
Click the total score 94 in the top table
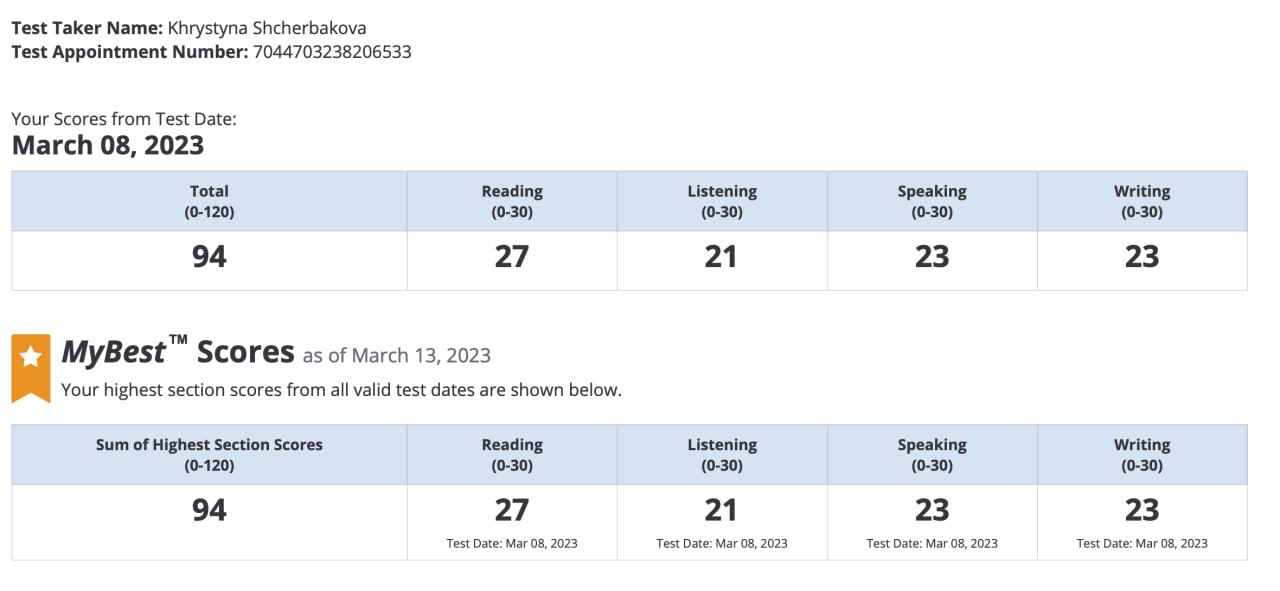tap(209, 257)
